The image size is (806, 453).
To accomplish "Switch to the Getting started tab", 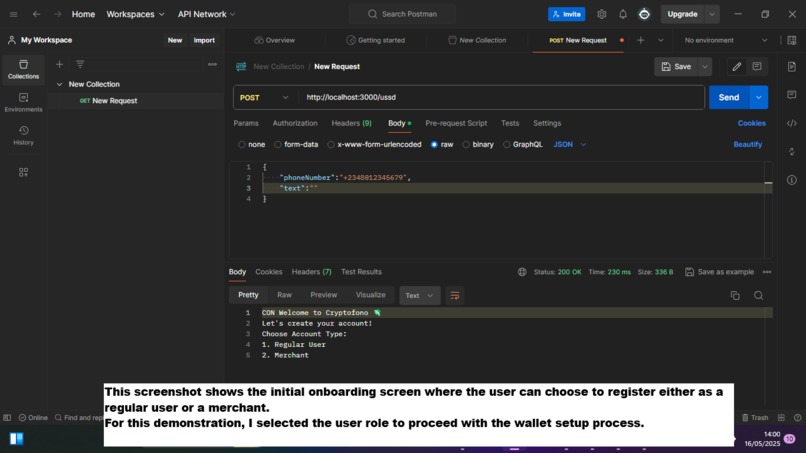I will coord(376,40).
